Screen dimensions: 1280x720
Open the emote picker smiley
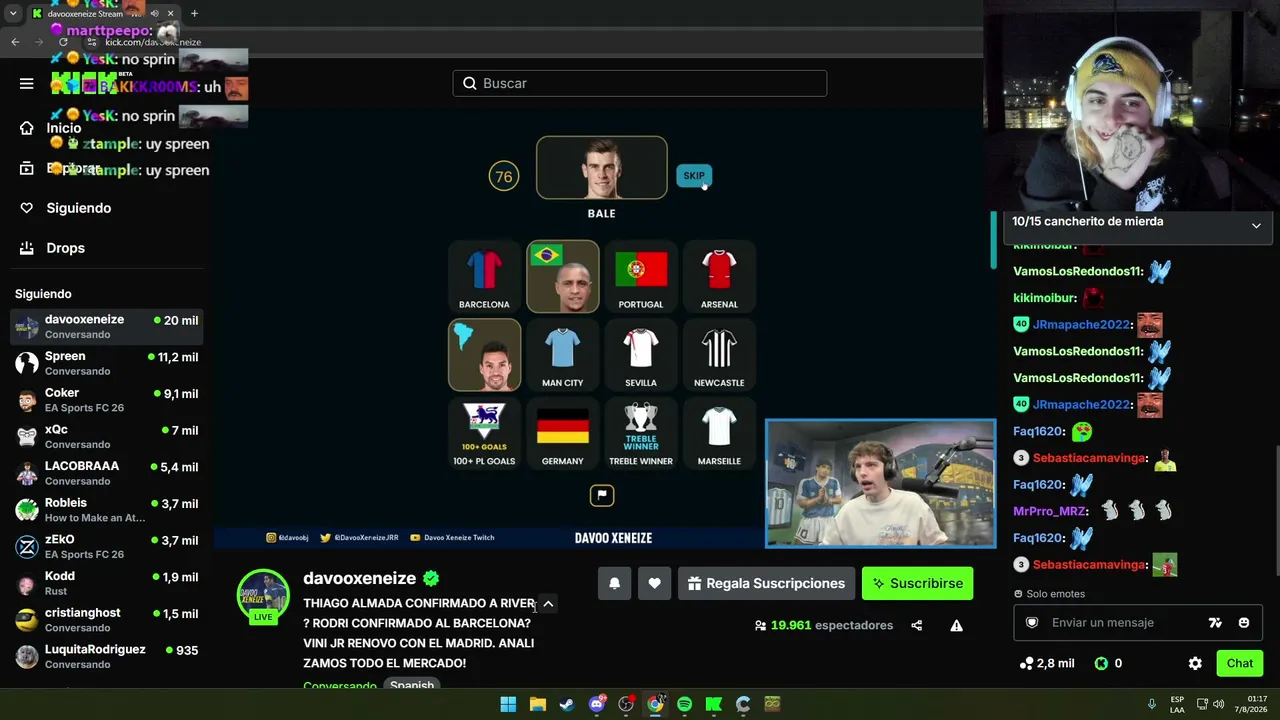tap(1244, 622)
